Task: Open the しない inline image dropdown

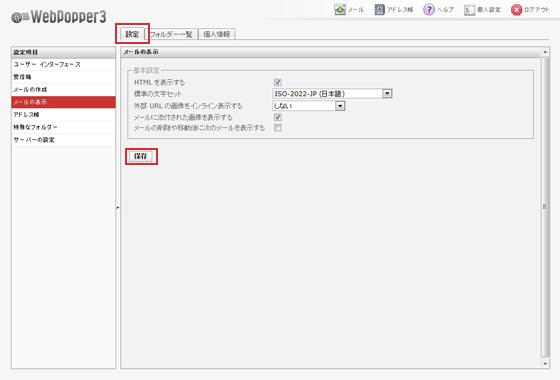Action: (x=308, y=106)
